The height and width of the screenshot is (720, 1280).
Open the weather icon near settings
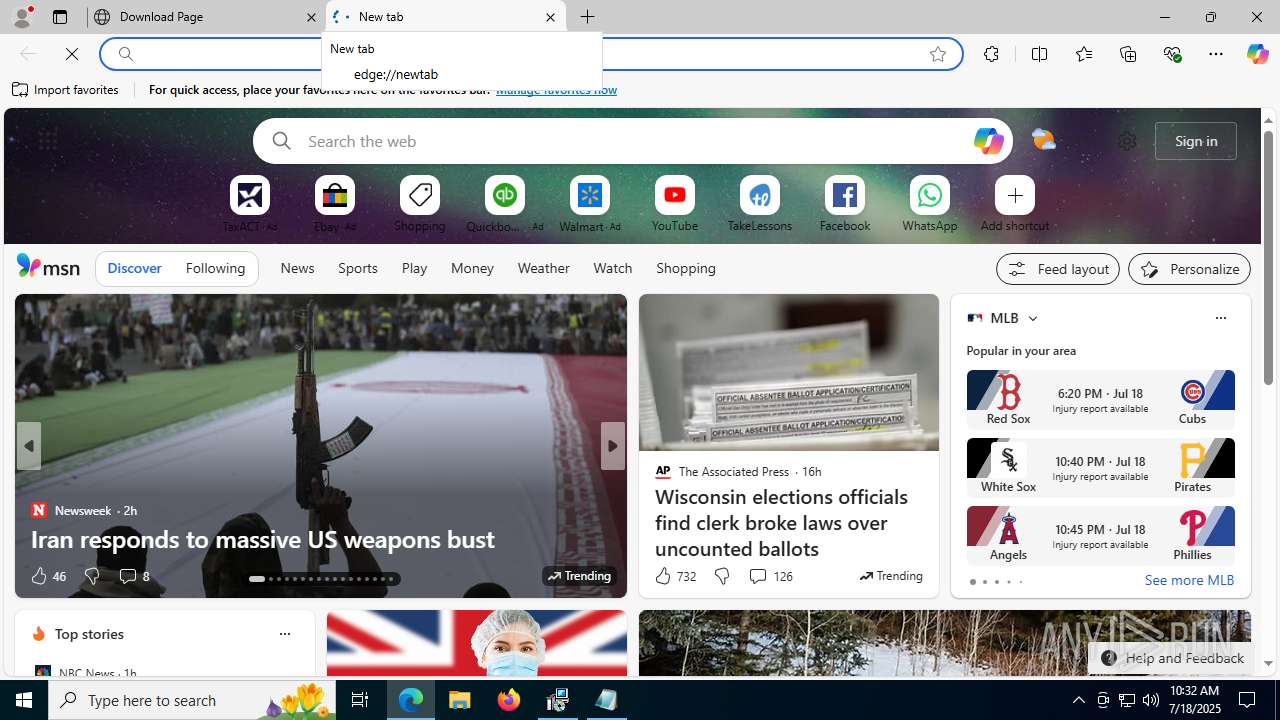click(x=1043, y=141)
